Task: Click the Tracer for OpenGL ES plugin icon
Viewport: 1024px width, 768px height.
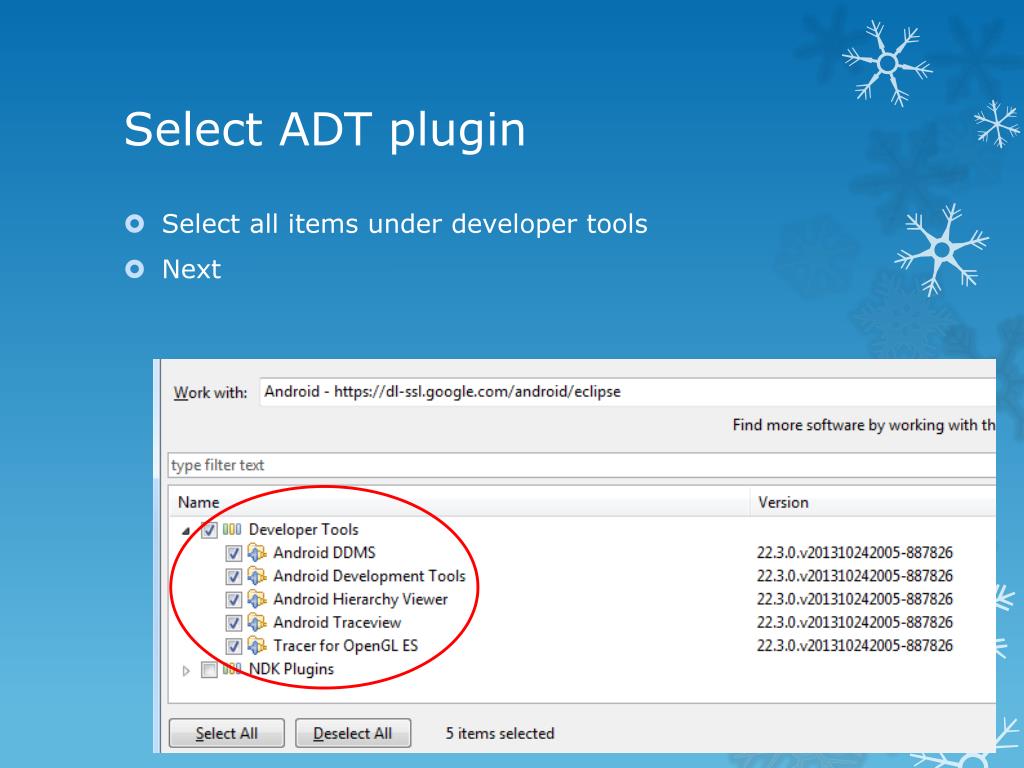Action: coord(257,646)
